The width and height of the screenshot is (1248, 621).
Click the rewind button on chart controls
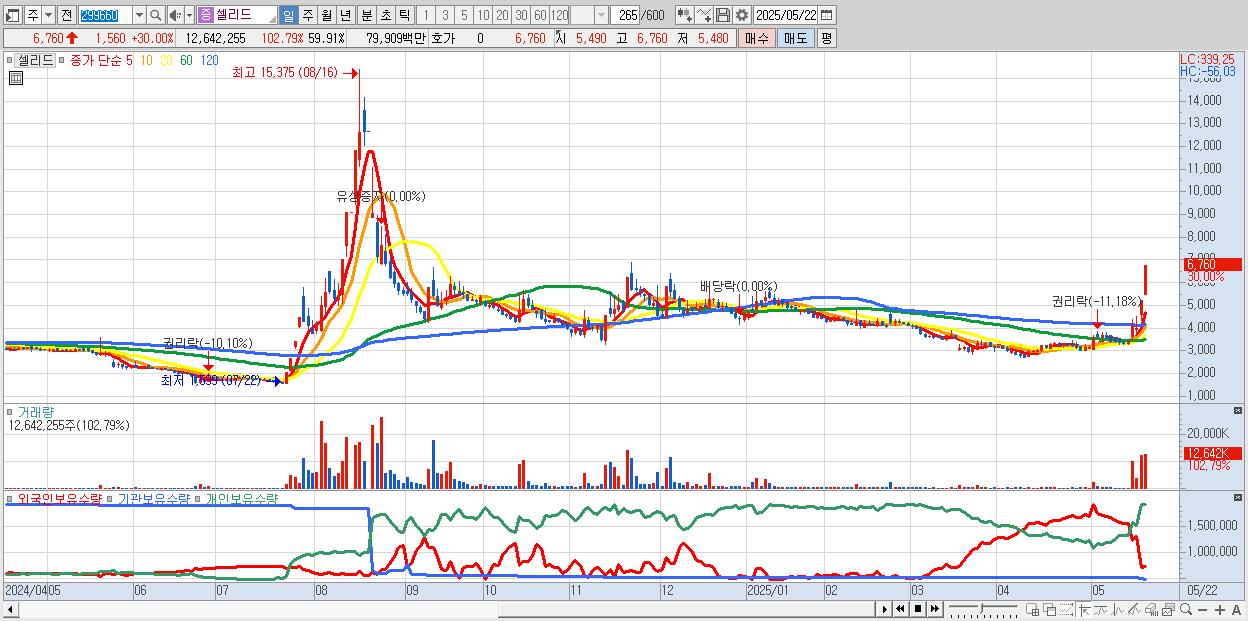[x=900, y=609]
